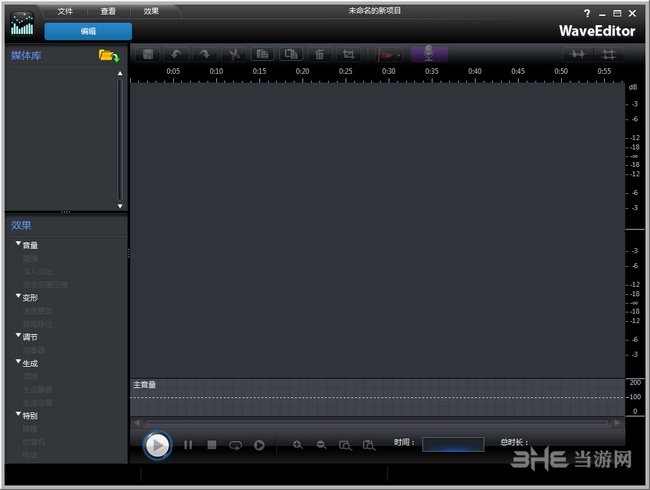The image size is (650, 490).
Task: Collapse the 音量 effects group
Action: [18, 244]
